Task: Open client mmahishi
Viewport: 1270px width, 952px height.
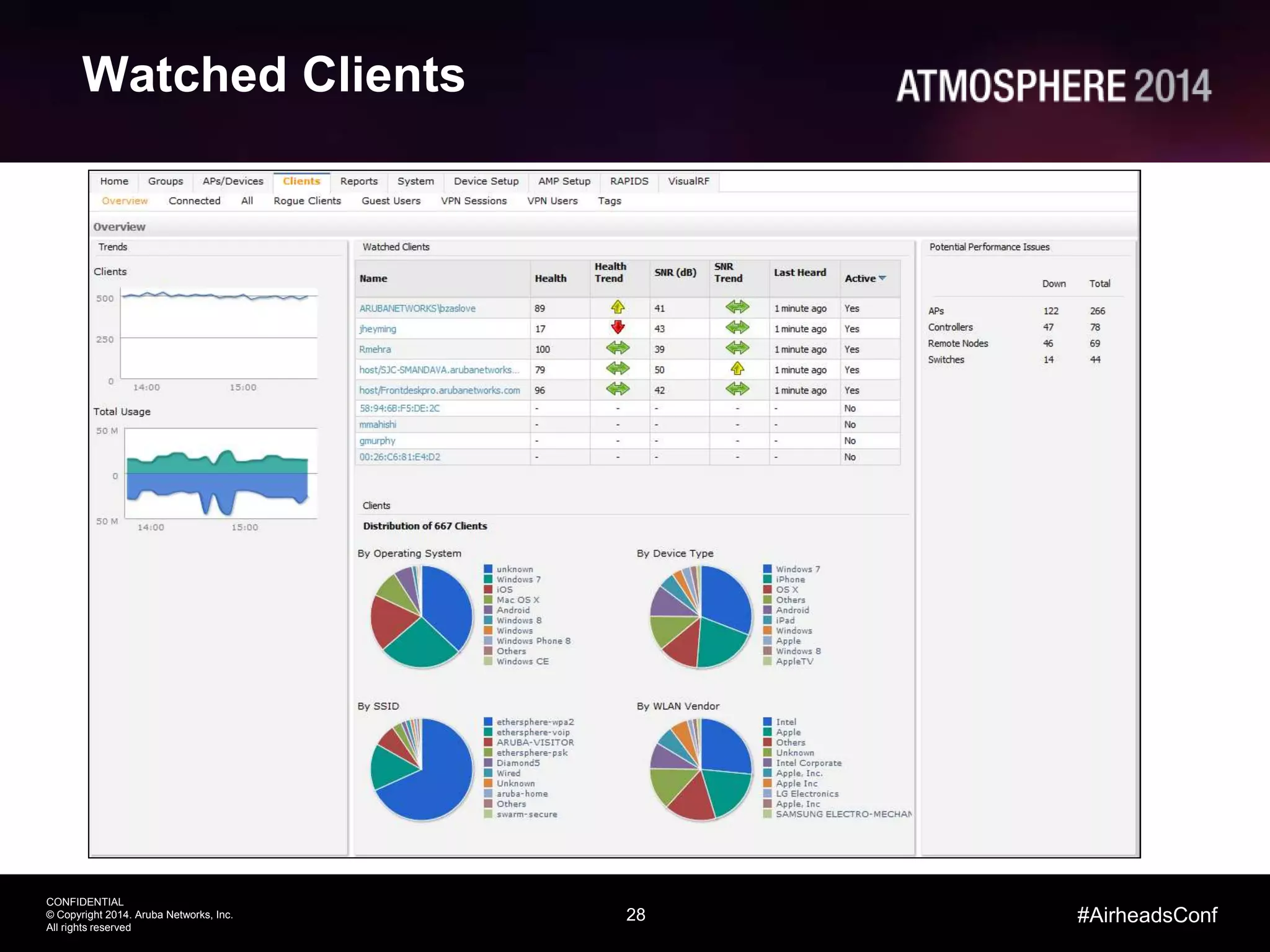Action: (378, 425)
